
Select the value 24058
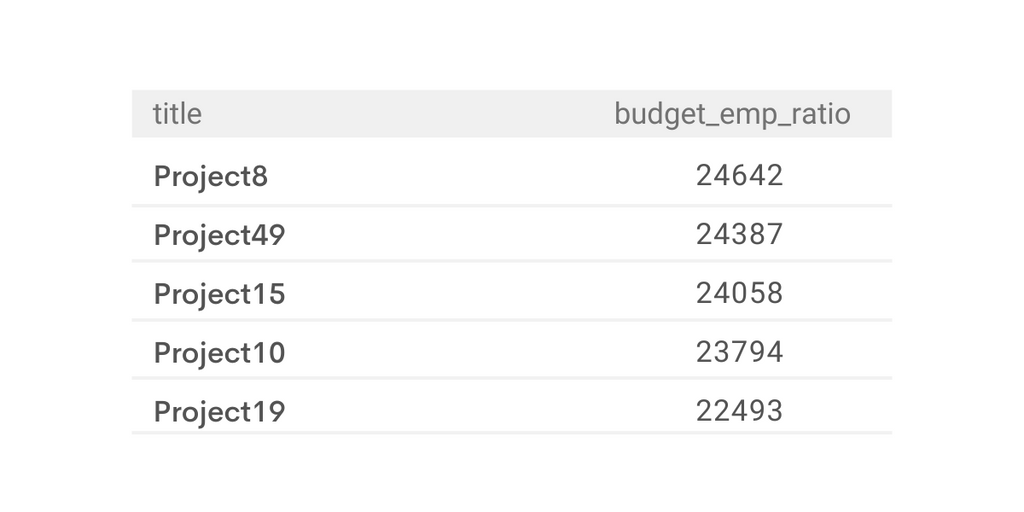(739, 293)
